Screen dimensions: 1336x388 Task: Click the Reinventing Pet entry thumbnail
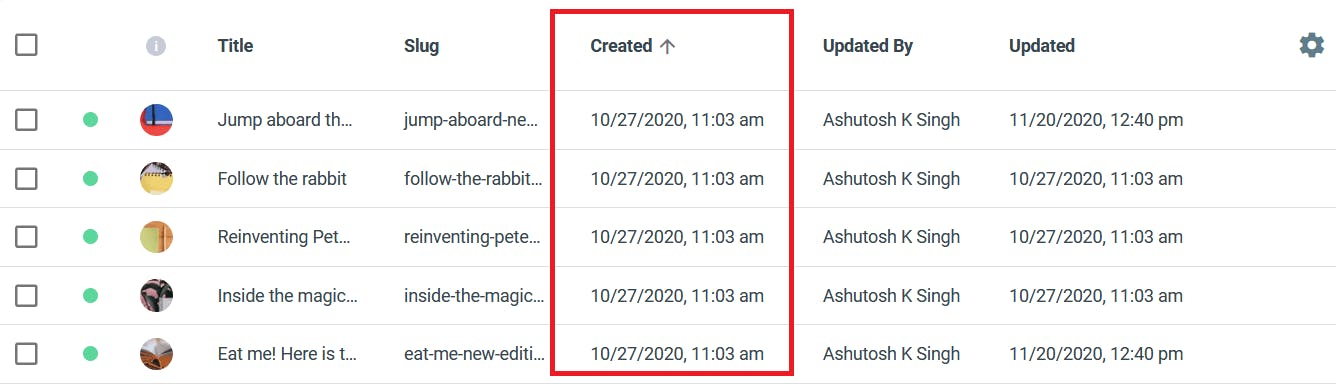(x=156, y=237)
